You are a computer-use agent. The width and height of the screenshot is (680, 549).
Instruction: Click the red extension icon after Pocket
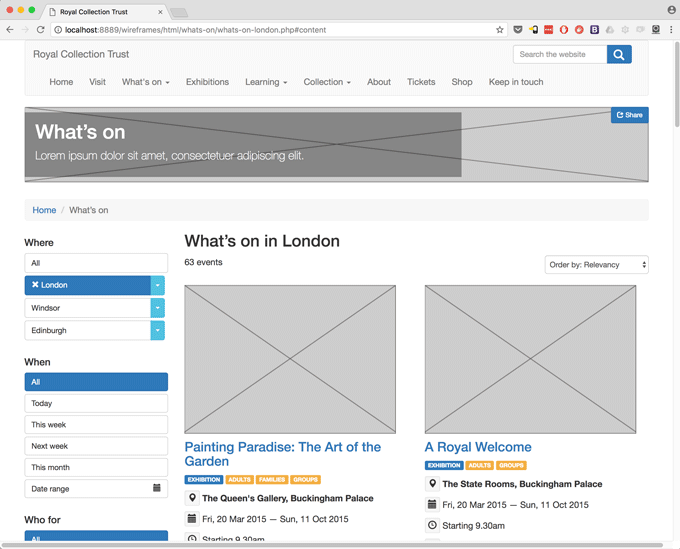(x=549, y=29)
